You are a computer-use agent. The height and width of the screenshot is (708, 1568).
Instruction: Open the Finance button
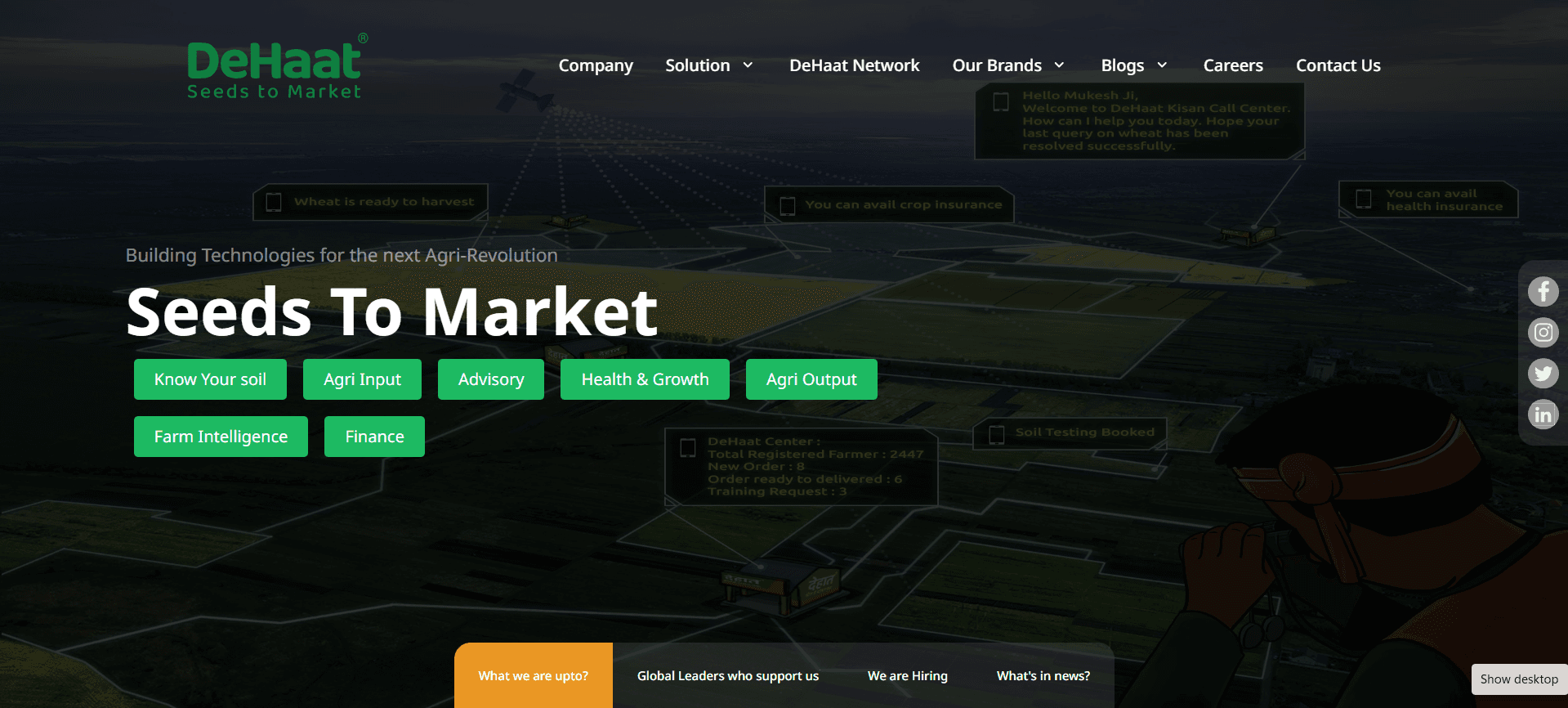[374, 437]
